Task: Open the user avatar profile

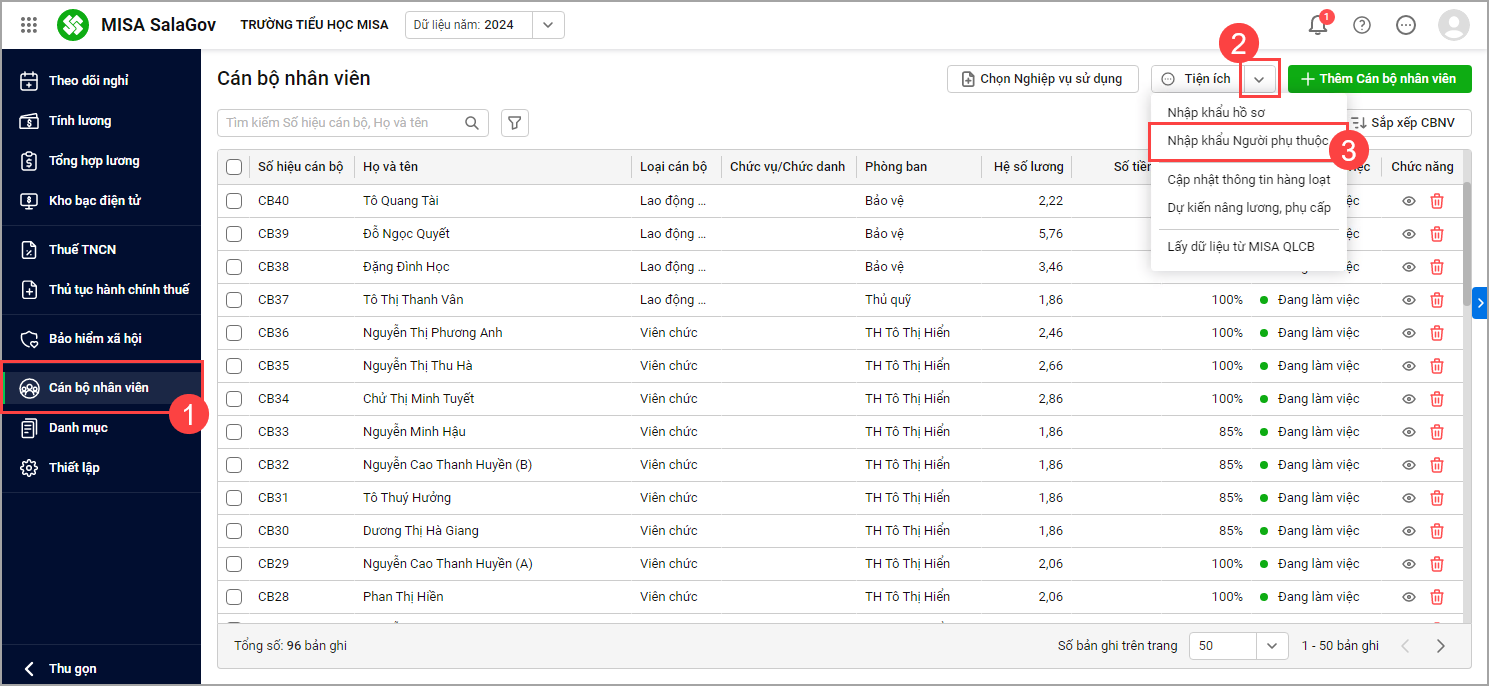Action: (1453, 25)
